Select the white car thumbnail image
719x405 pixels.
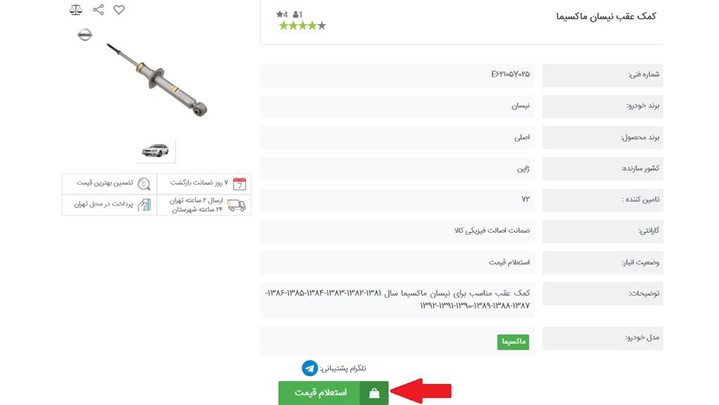click(x=155, y=150)
